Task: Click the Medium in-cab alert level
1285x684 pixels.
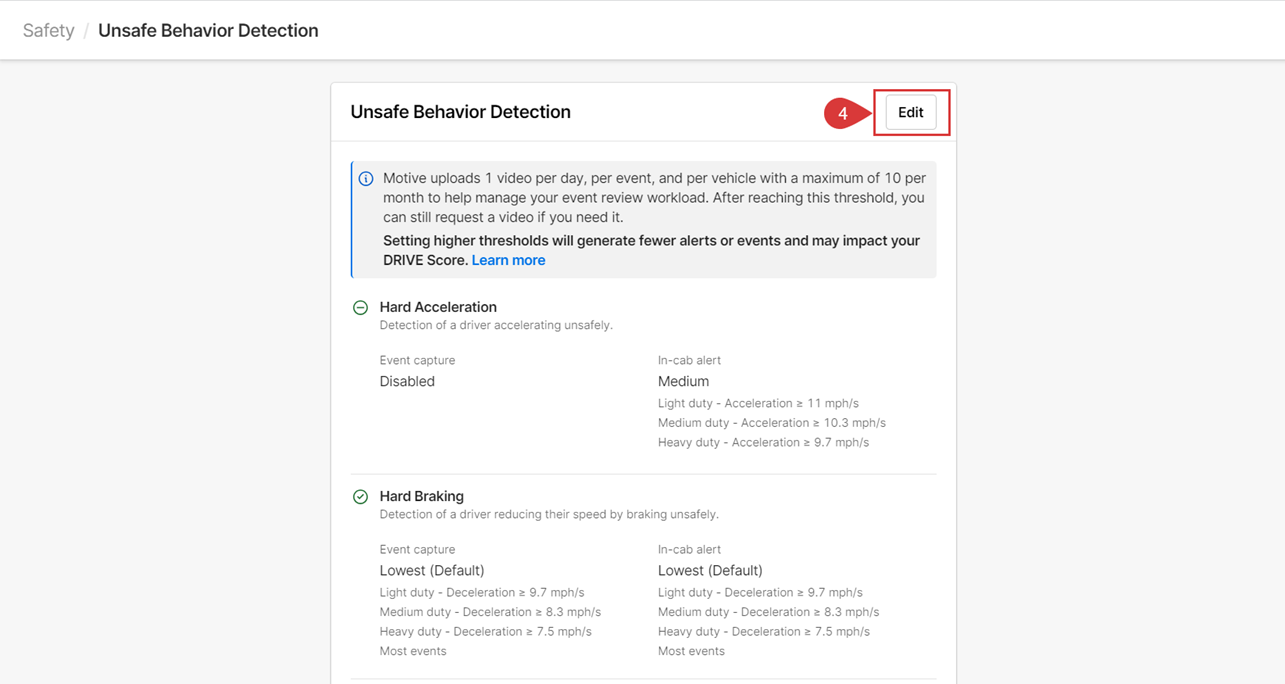Action: [684, 381]
